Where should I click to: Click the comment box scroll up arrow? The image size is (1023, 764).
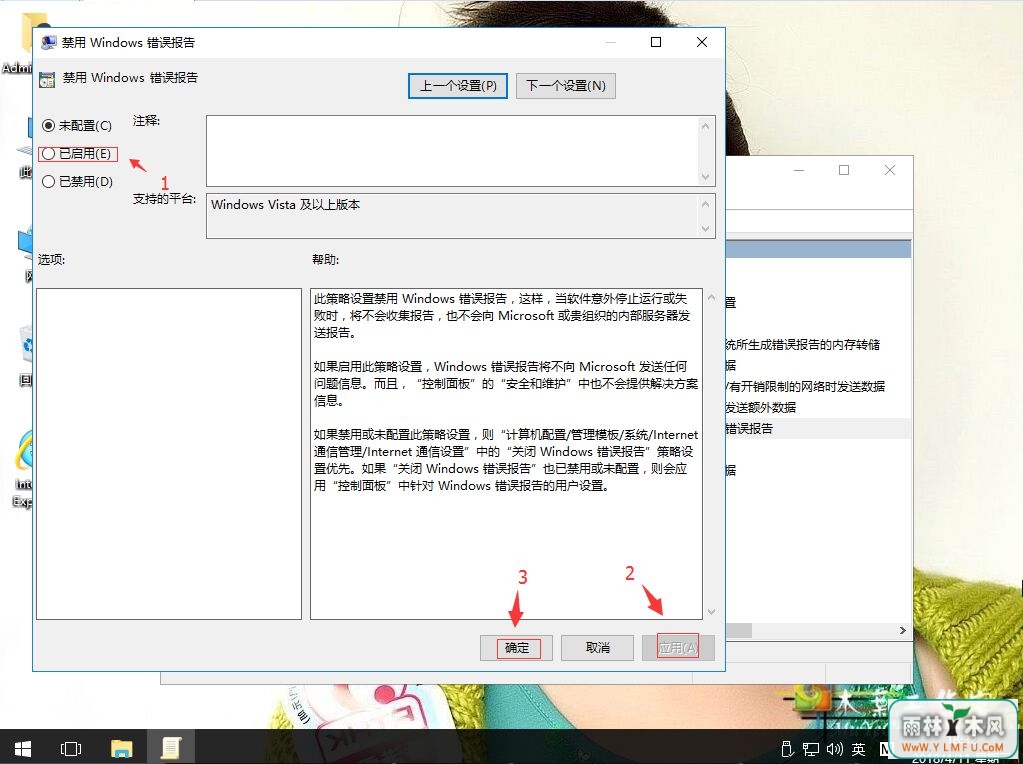pyautogui.click(x=705, y=126)
